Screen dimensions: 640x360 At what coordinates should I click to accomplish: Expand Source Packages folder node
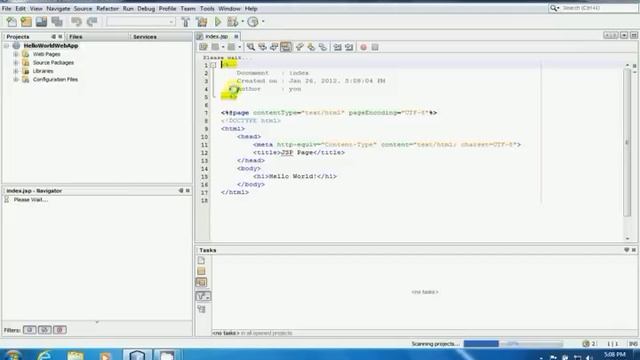pos(16,62)
